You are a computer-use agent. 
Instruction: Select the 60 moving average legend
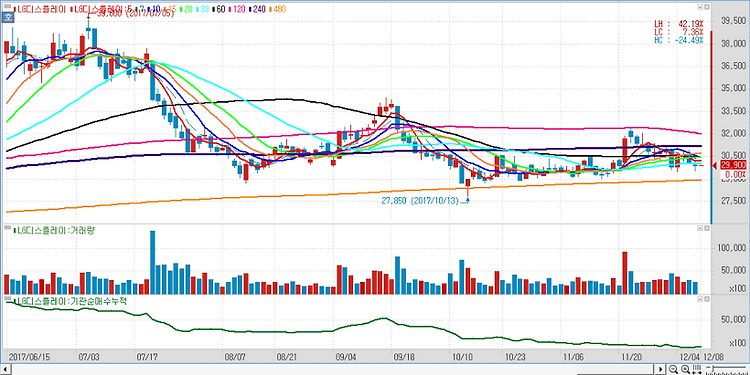tap(218, 9)
